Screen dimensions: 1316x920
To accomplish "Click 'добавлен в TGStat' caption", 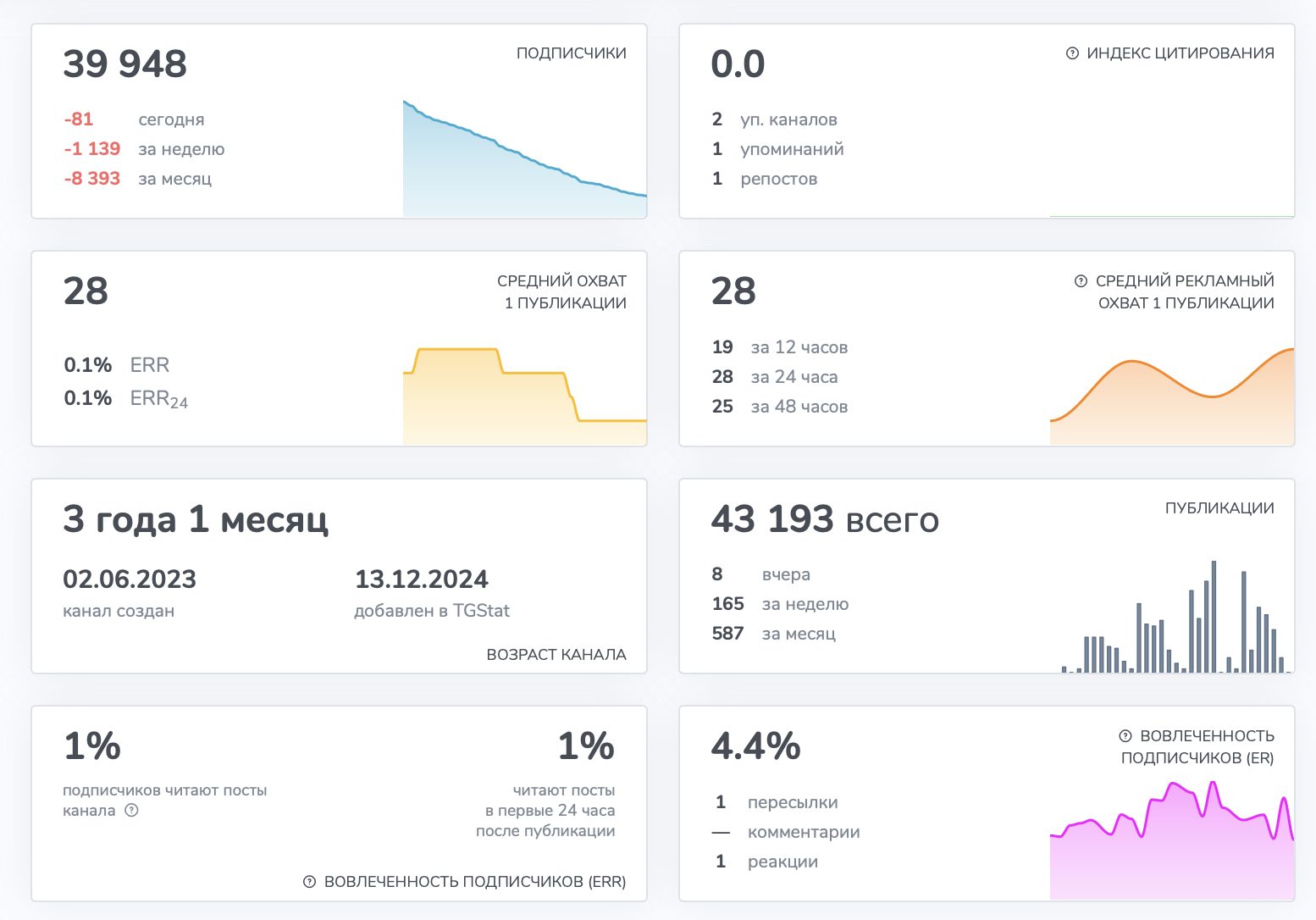I will click(x=432, y=611).
